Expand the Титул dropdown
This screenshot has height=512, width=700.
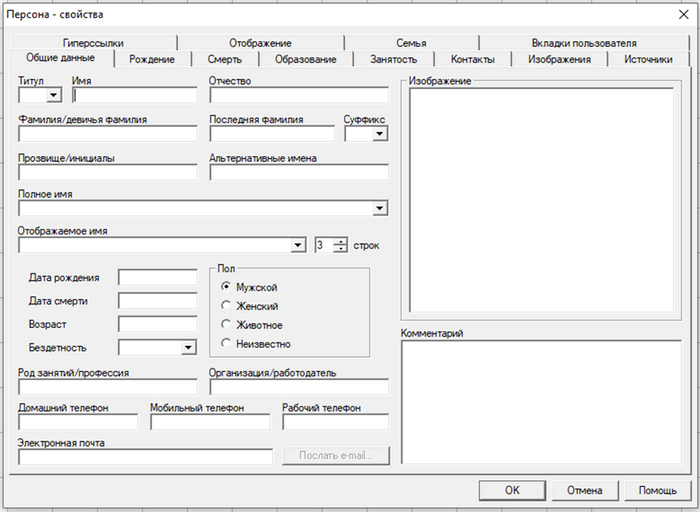coord(54,95)
